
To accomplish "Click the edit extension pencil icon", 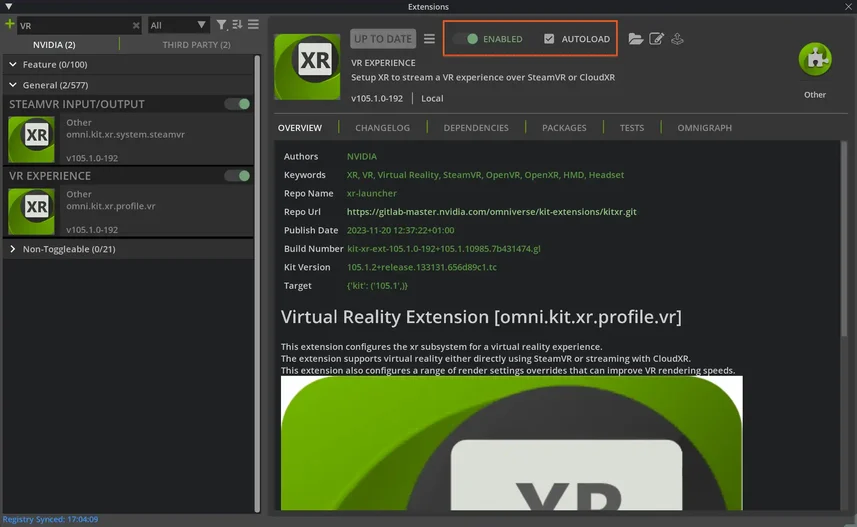I will tap(656, 39).
